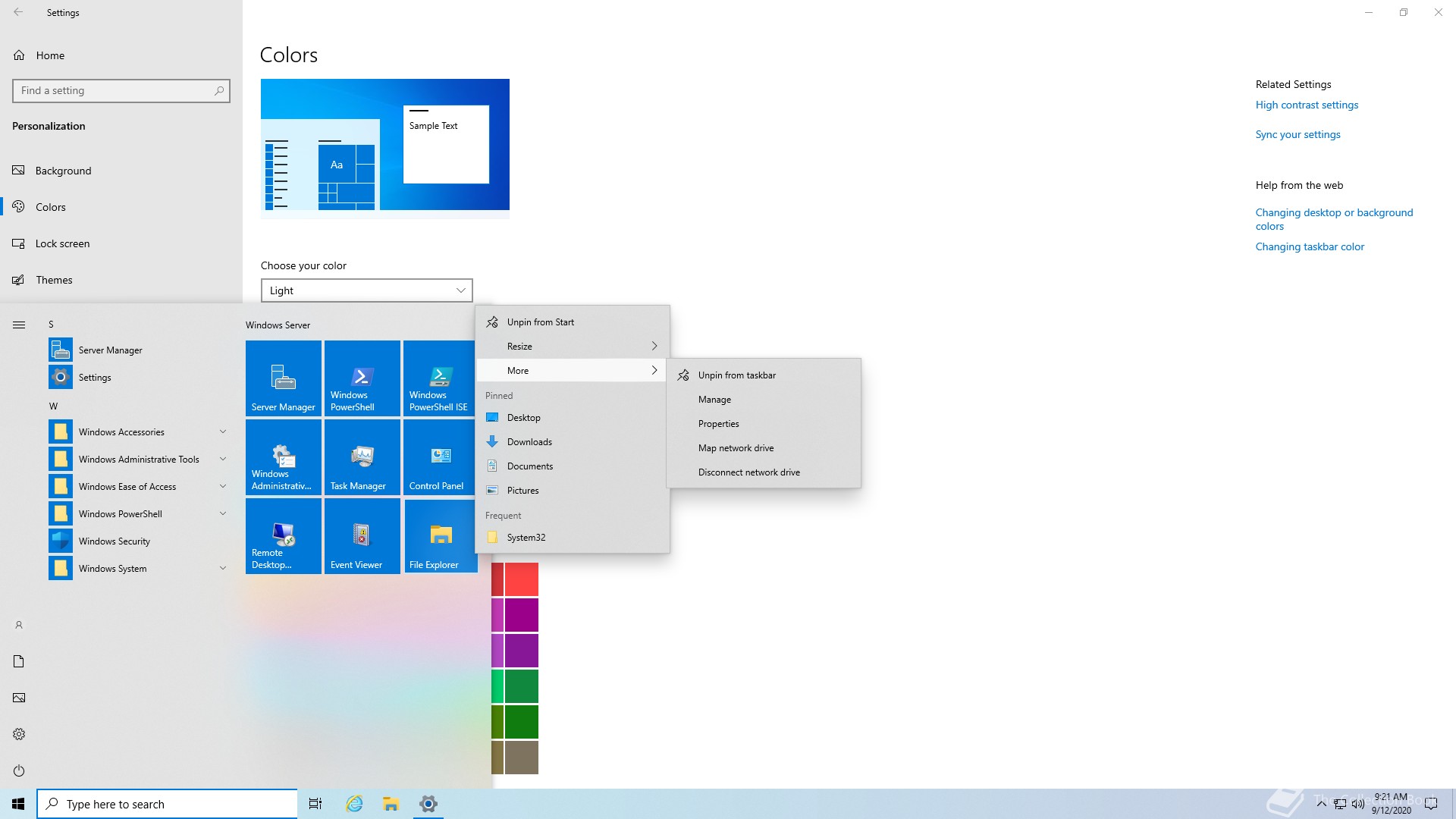The image size is (1456, 819).
Task: Open Server Manager in app list
Action: pyautogui.click(x=140, y=350)
